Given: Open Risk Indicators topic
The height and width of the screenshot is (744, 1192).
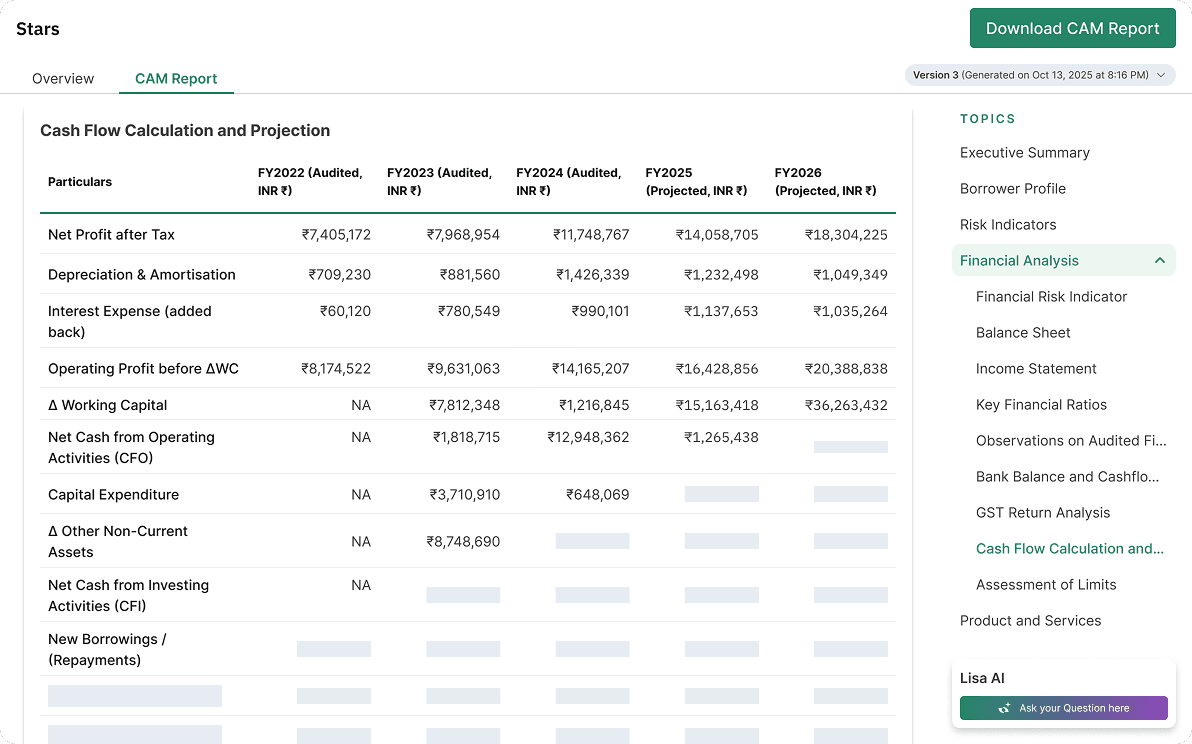Looking at the screenshot, I should 1008,224.
